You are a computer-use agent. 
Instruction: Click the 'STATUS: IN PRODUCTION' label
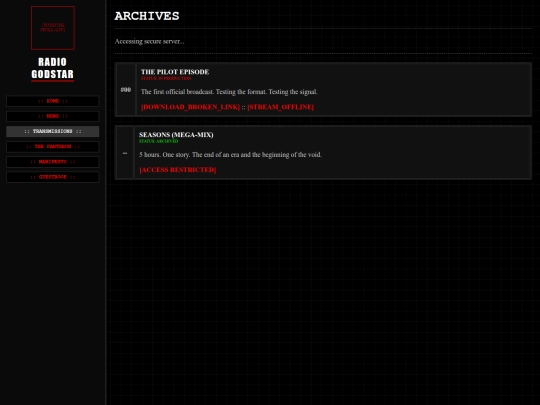(x=166, y=79)
